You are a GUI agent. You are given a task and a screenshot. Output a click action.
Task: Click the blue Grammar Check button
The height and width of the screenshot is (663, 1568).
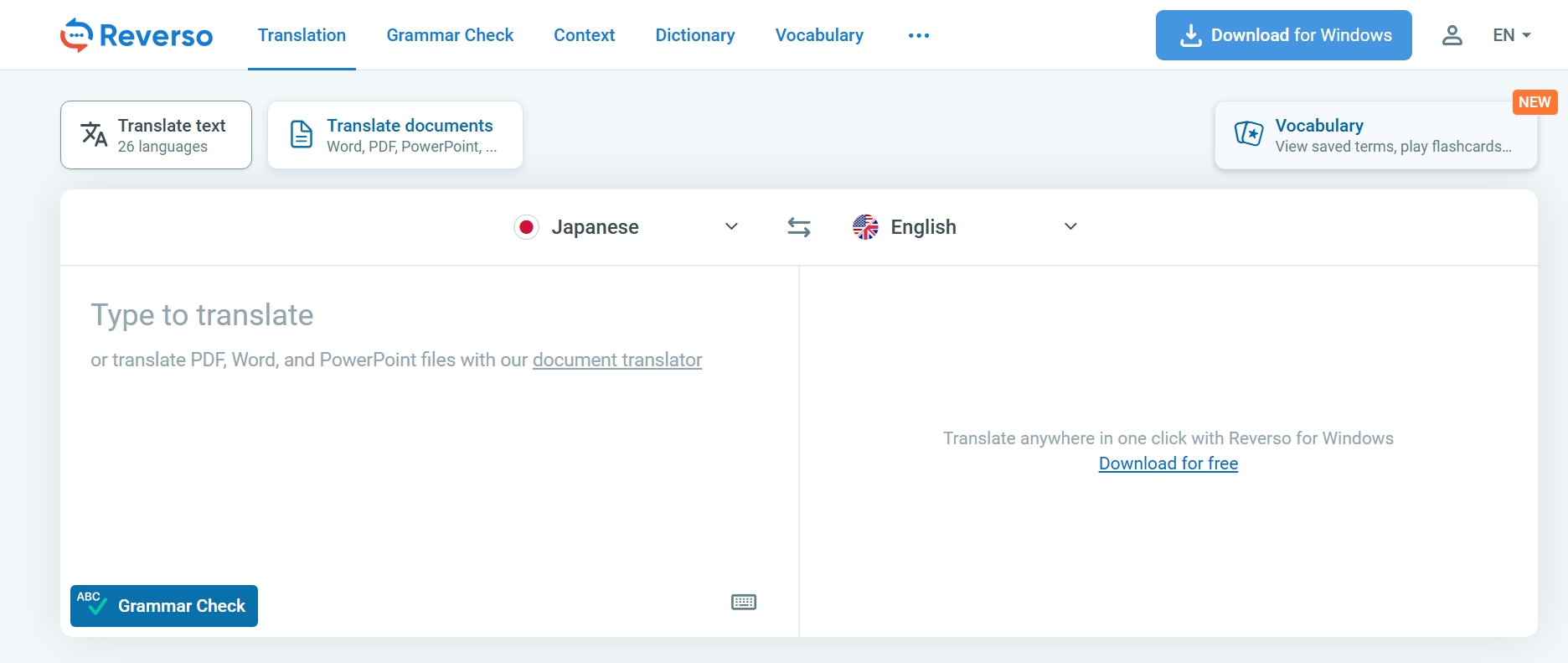pos(164,605)
